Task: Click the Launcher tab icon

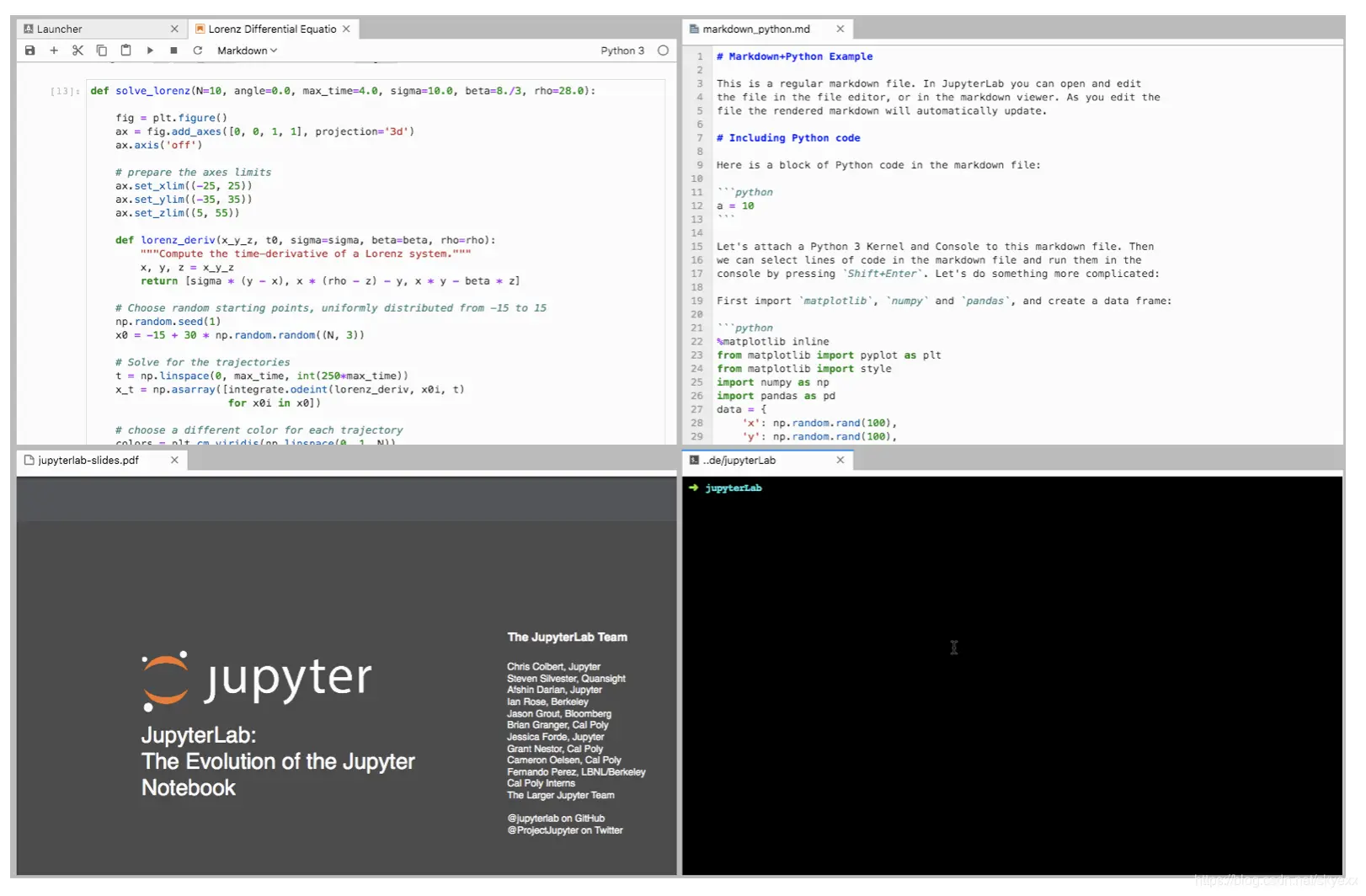Action: [29, 29]
